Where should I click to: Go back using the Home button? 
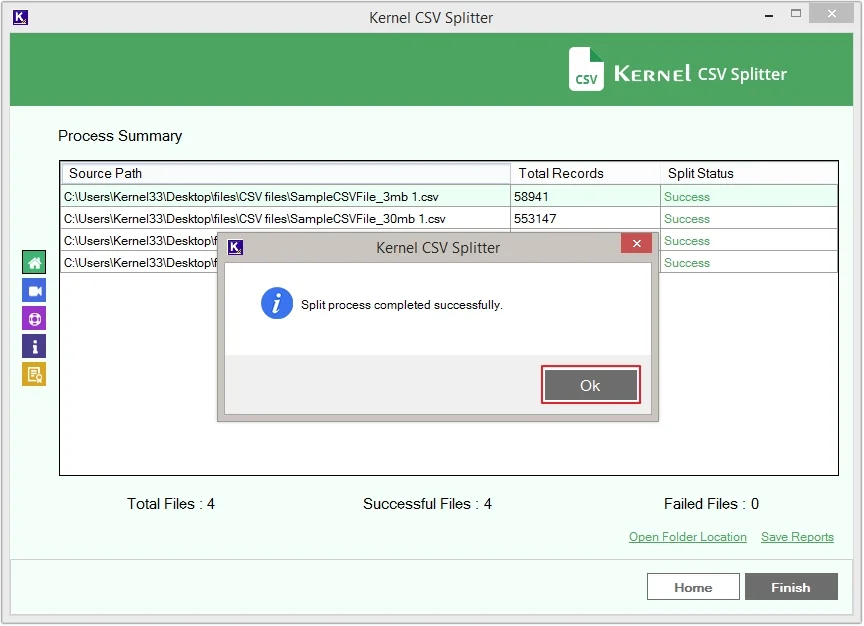693,587
